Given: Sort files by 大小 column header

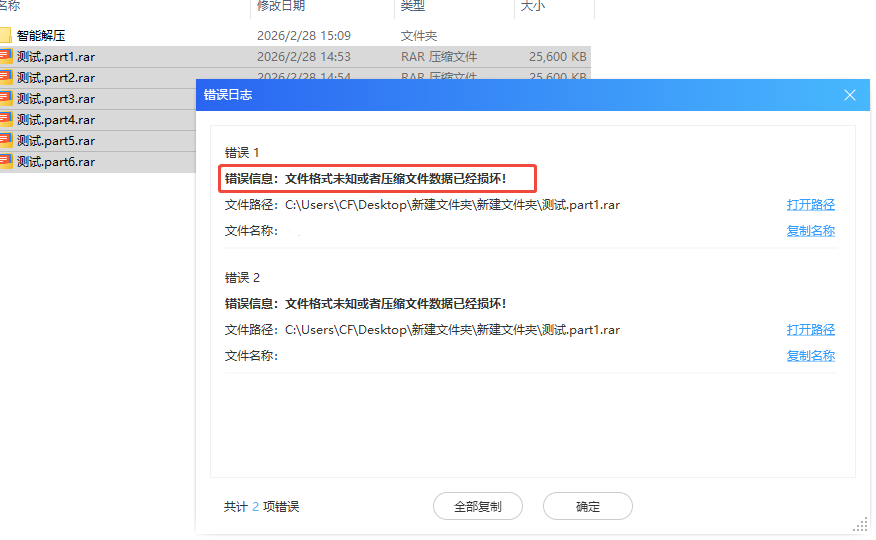Looking at the screenshot, I should (532, 6).
